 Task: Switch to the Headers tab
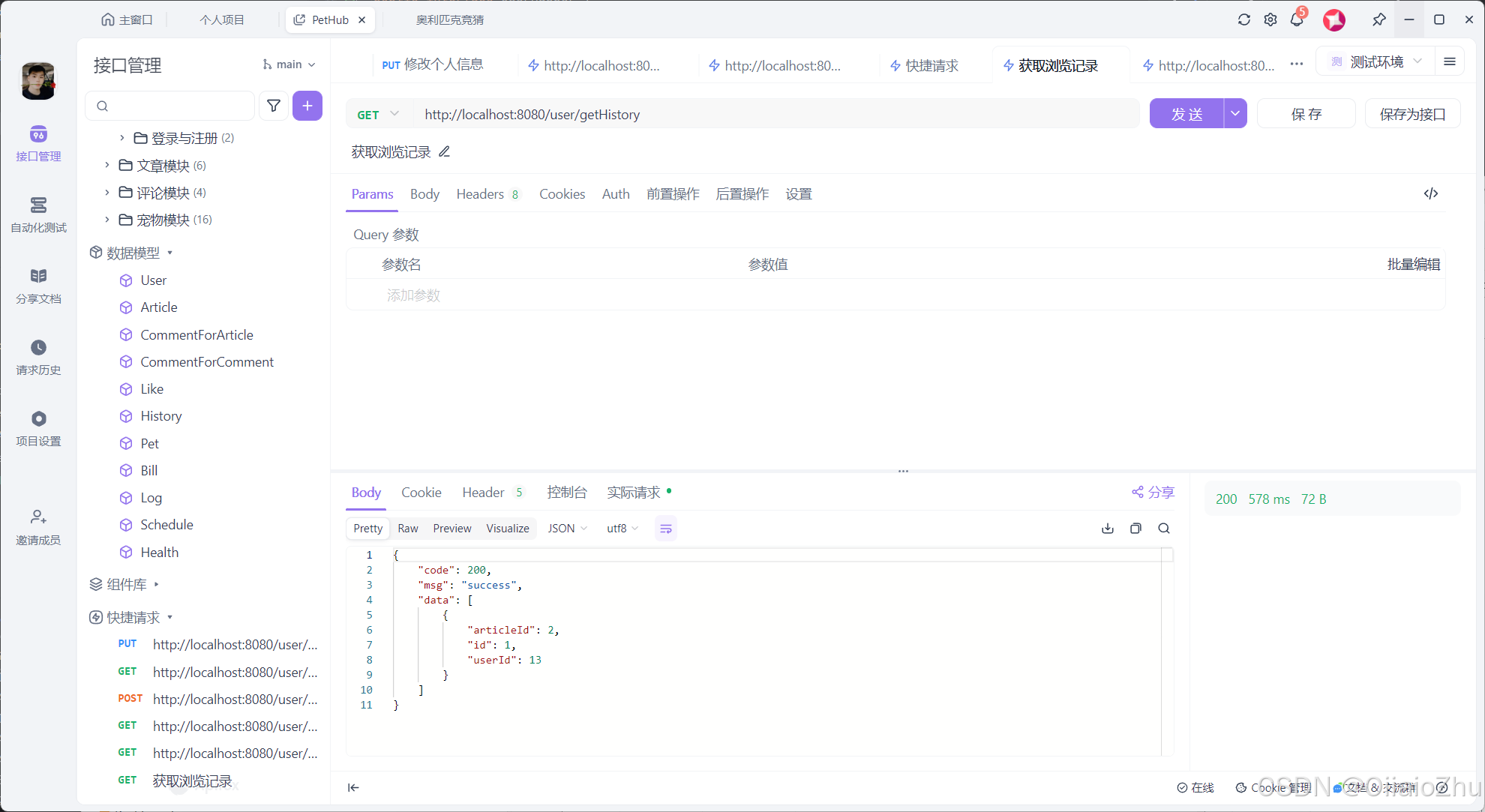click(479, 193)
